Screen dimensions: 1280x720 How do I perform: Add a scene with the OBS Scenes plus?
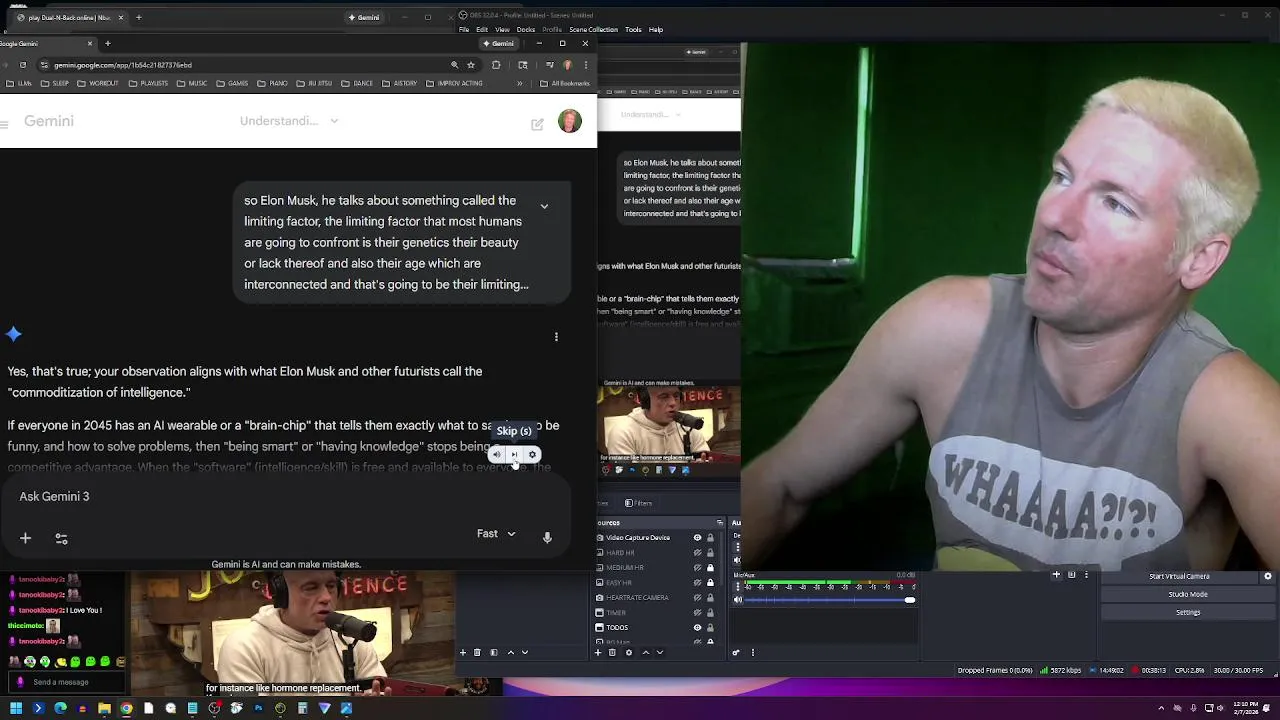463,653
